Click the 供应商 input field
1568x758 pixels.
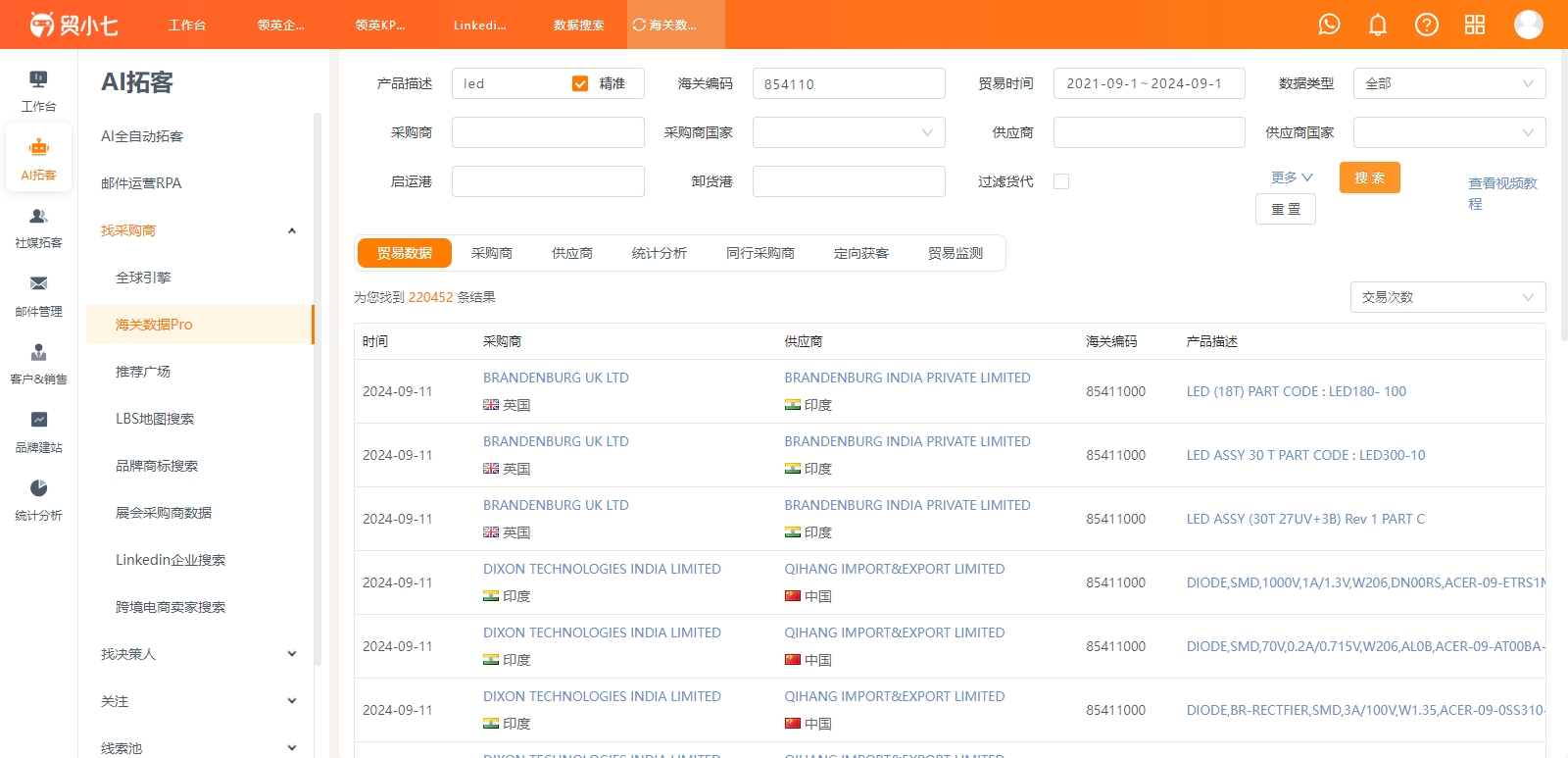(1150, 132)
